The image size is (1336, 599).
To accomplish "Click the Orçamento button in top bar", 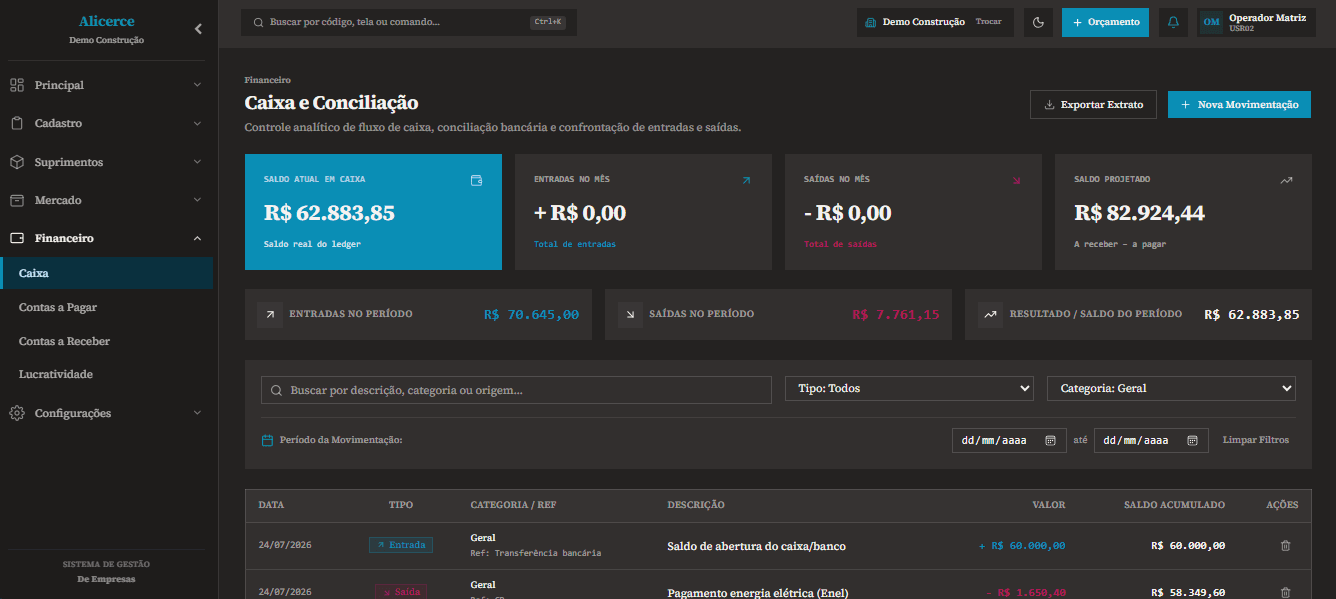I will 1105,22.
